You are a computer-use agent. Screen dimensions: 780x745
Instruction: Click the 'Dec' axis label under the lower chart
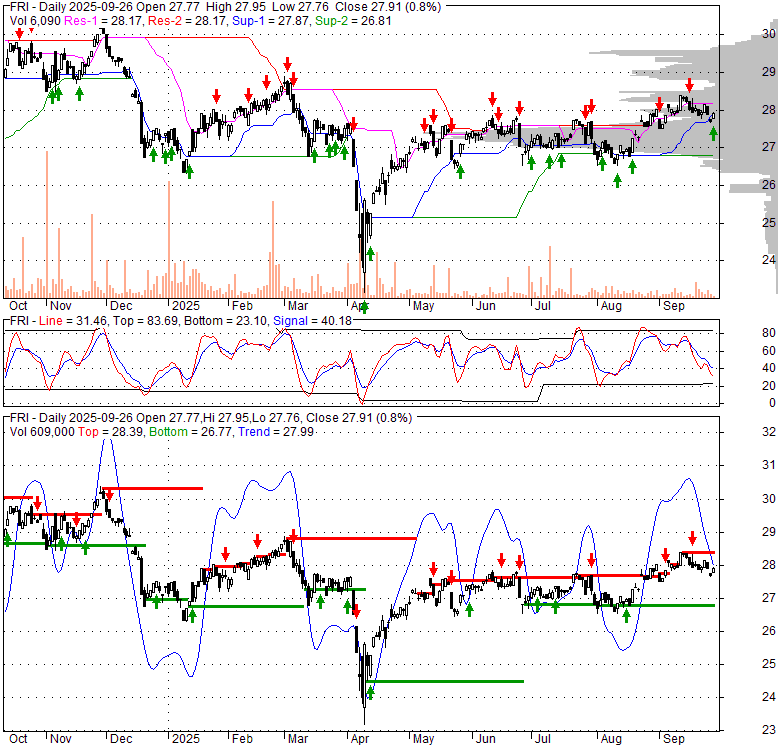[x=121, y=739]
